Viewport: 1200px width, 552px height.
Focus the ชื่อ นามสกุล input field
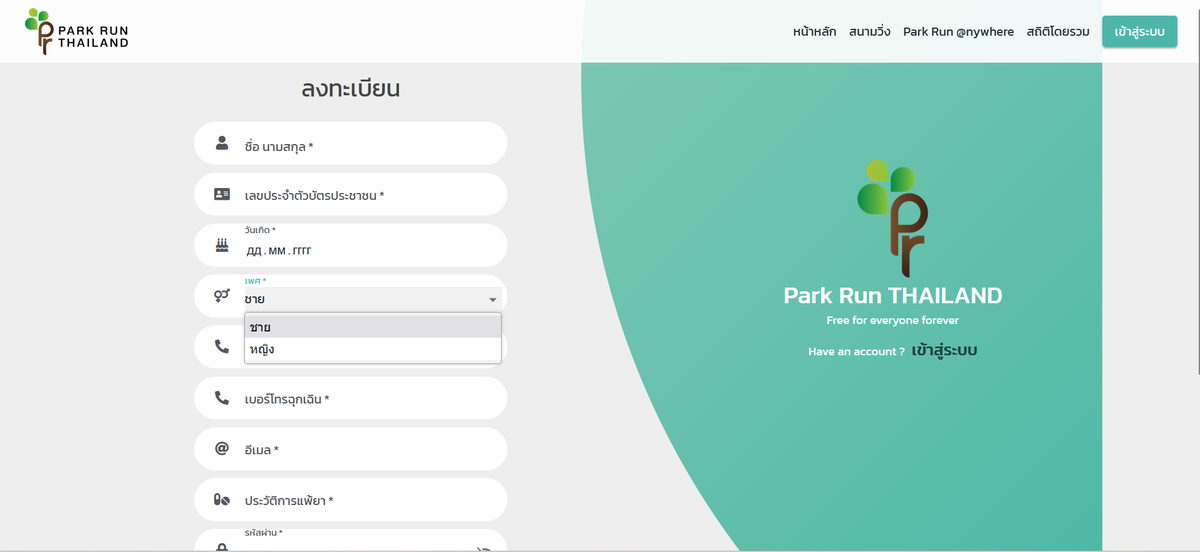click(351, 143)
